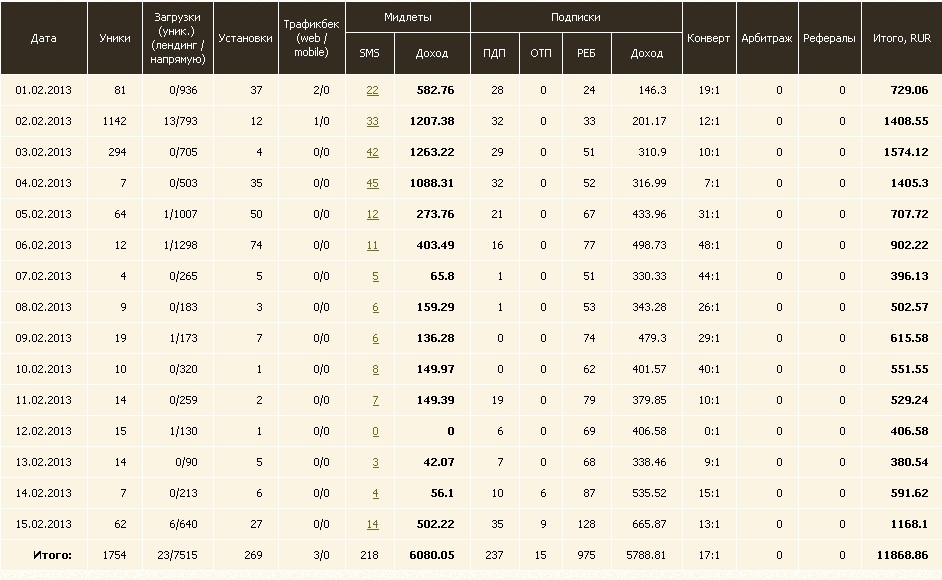
Task: Click the Итого, RUR column header
Action: click(x=902, y=38)
